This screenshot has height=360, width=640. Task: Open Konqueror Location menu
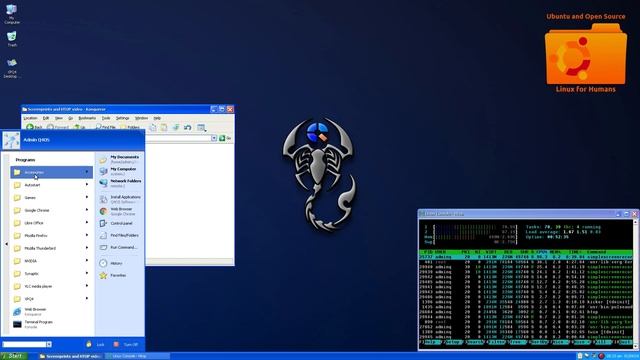tap(30, 118)
